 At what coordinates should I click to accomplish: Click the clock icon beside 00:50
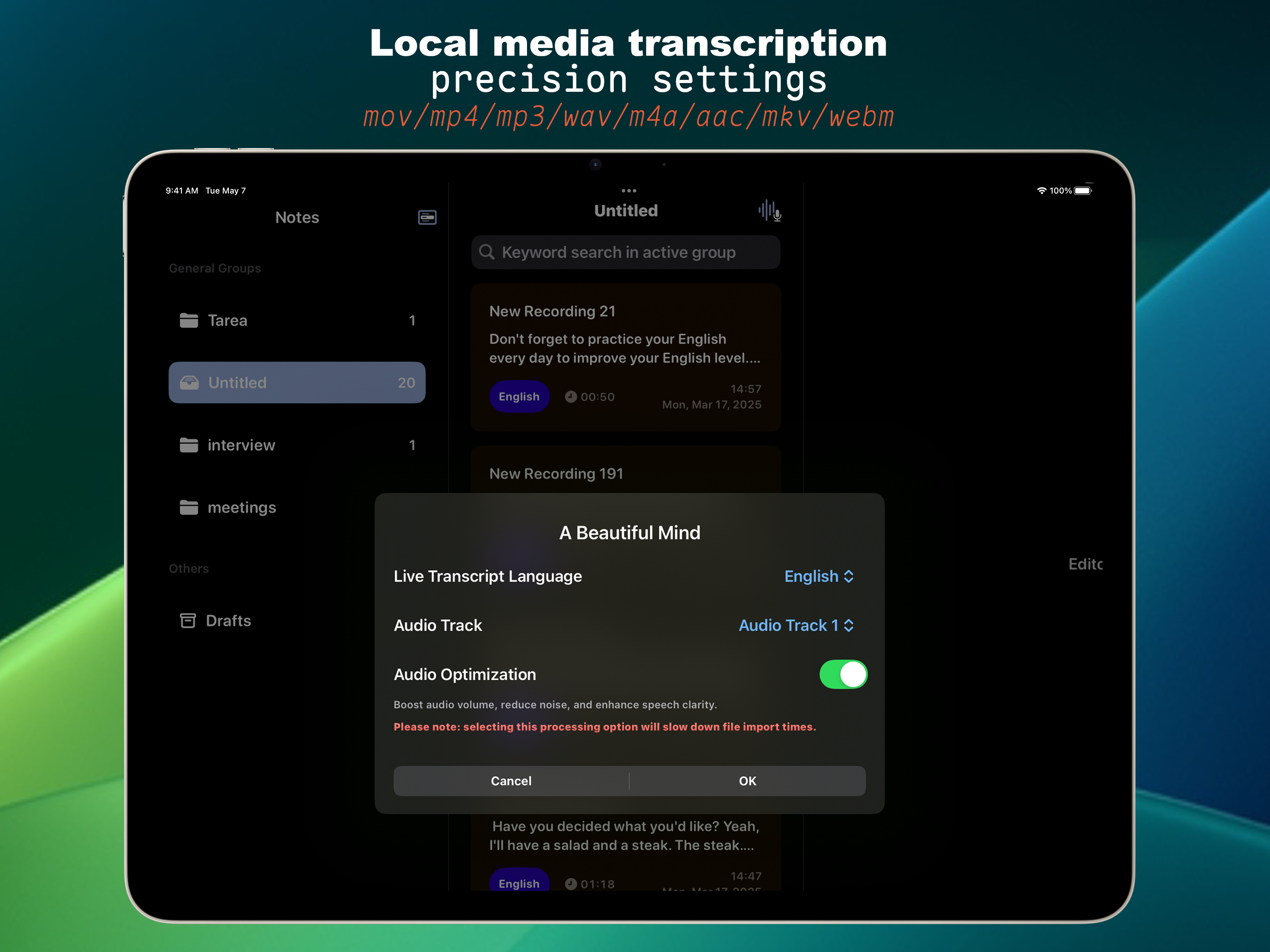pyautogui.click(x=571, y=397)
